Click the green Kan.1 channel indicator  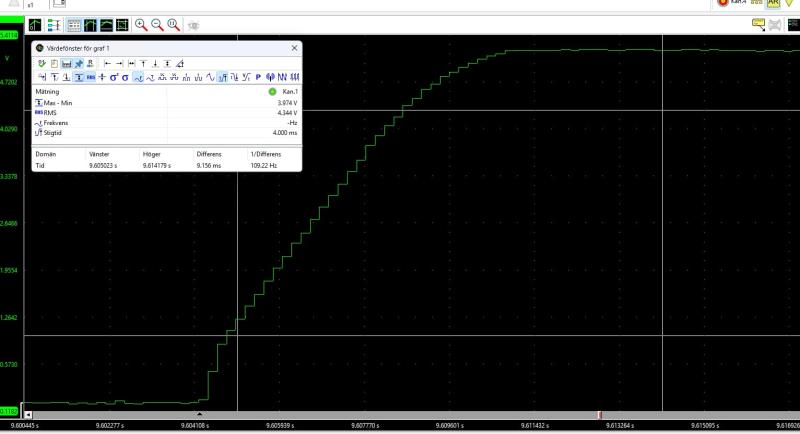[272, 92]
